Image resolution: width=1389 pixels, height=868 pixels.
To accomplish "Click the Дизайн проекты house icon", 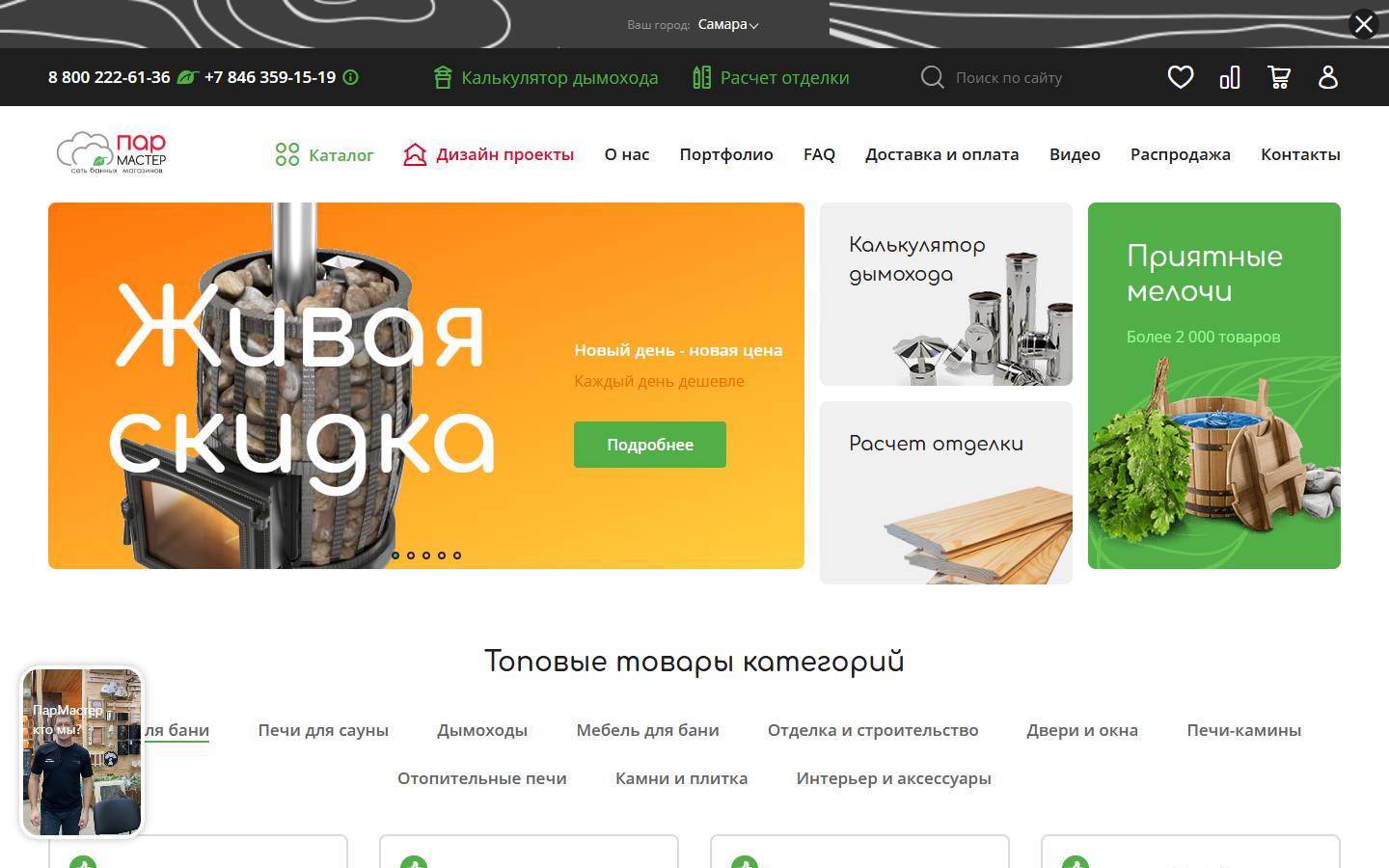I will click(415, 154).
